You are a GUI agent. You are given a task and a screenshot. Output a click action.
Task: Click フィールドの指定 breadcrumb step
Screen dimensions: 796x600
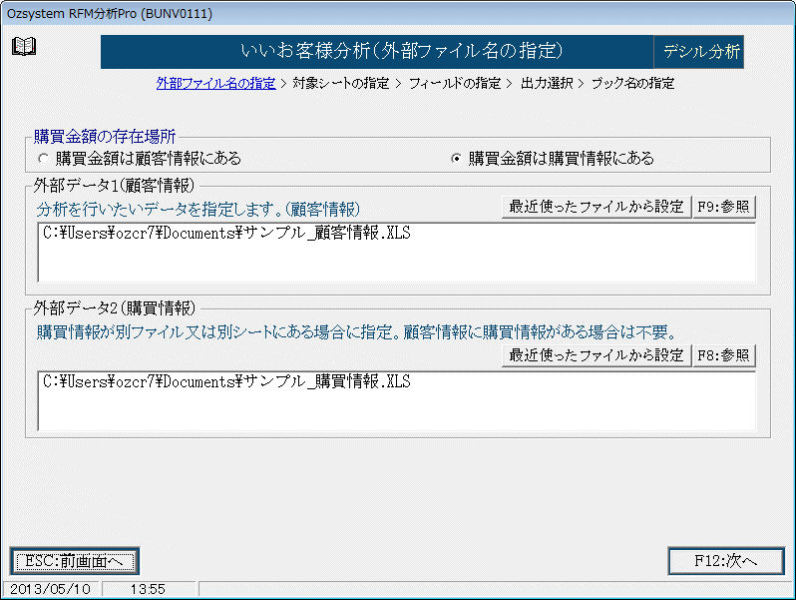point(455,83)
